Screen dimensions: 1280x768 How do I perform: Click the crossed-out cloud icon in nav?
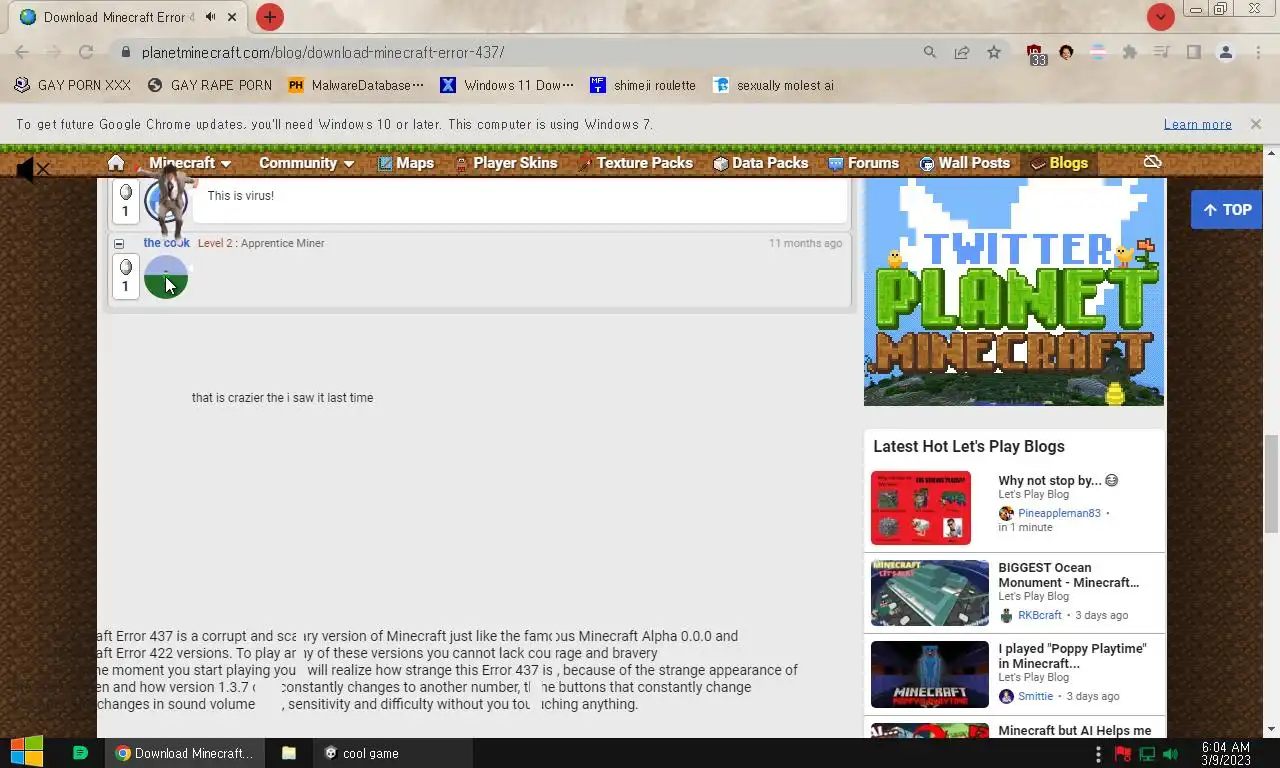[1152, 162]
